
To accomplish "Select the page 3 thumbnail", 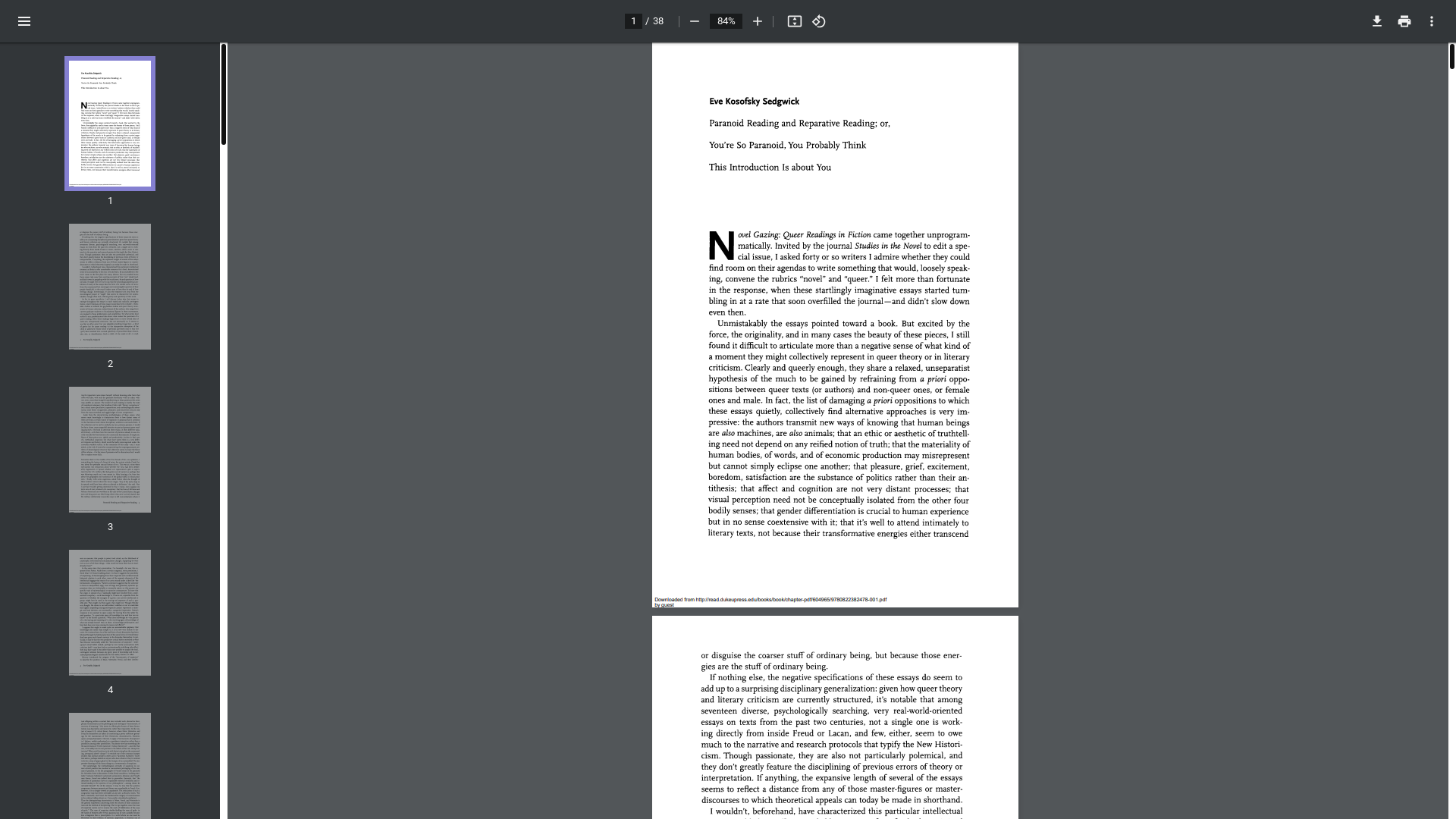I will 110,450.
